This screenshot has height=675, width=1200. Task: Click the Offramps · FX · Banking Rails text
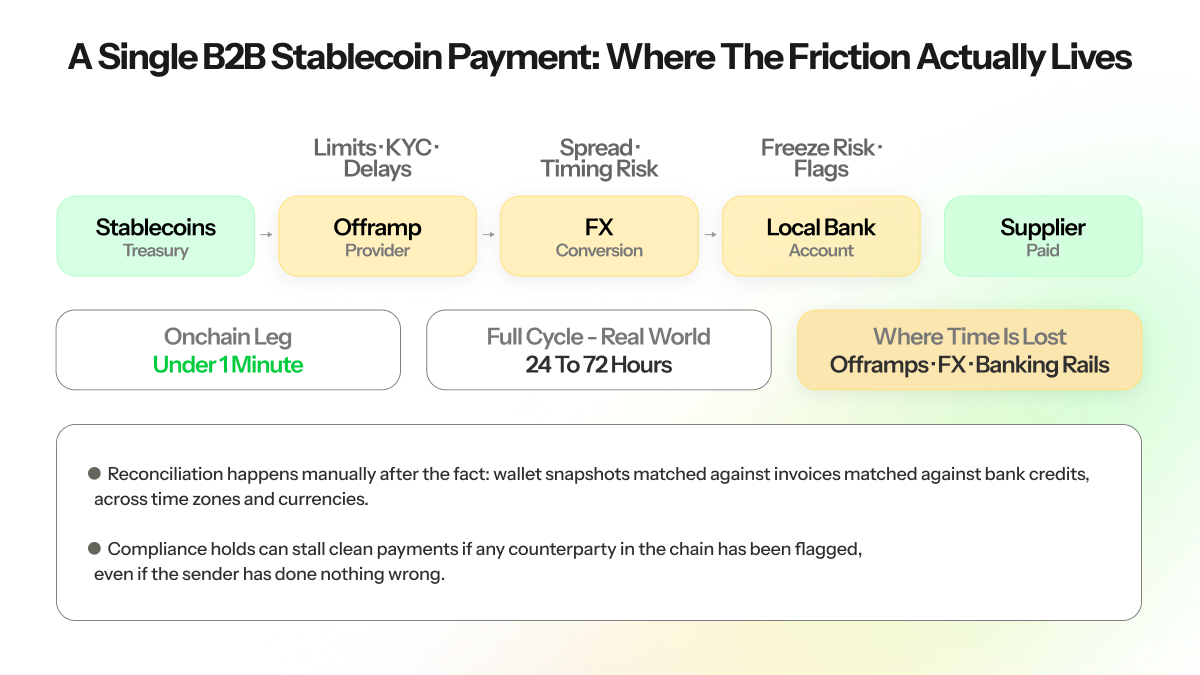[969, 365]
